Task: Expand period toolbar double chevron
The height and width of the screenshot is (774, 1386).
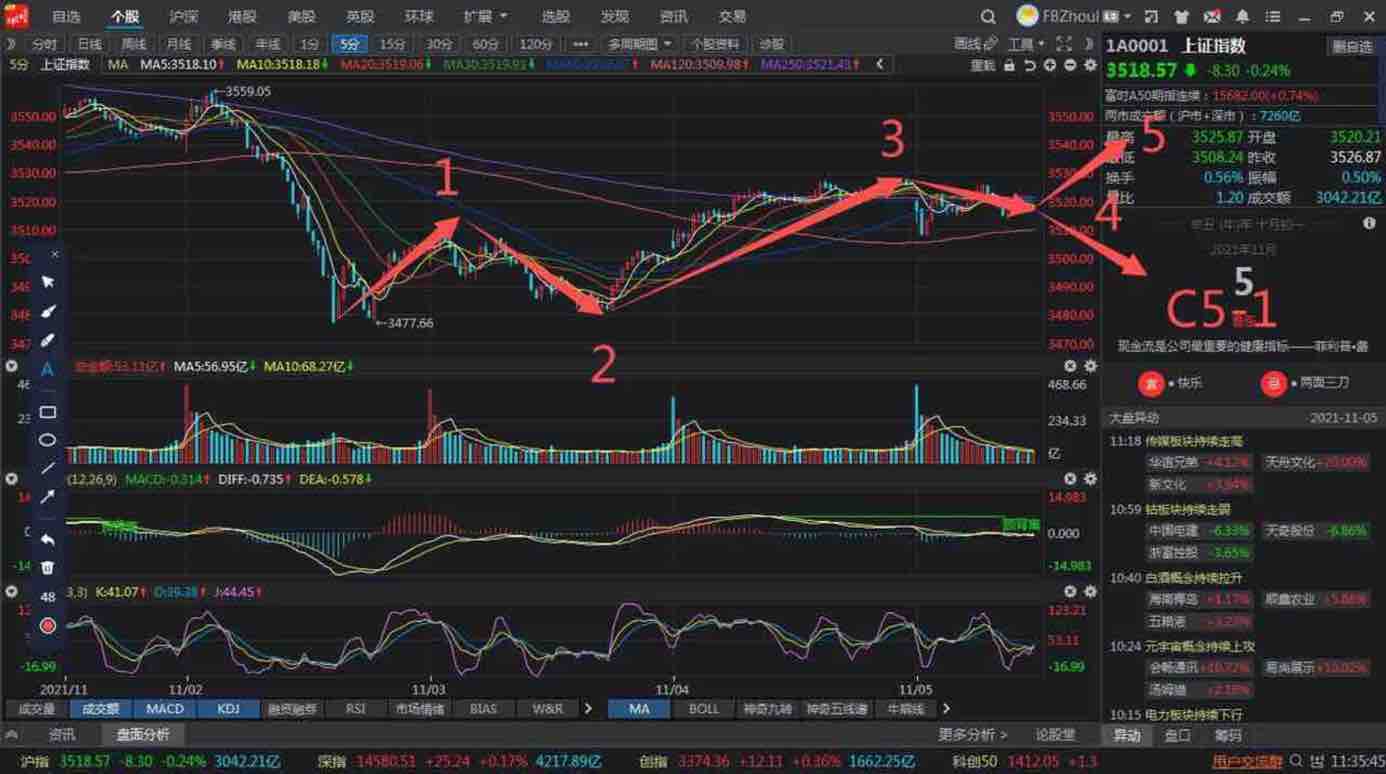Action: point(12,44)
